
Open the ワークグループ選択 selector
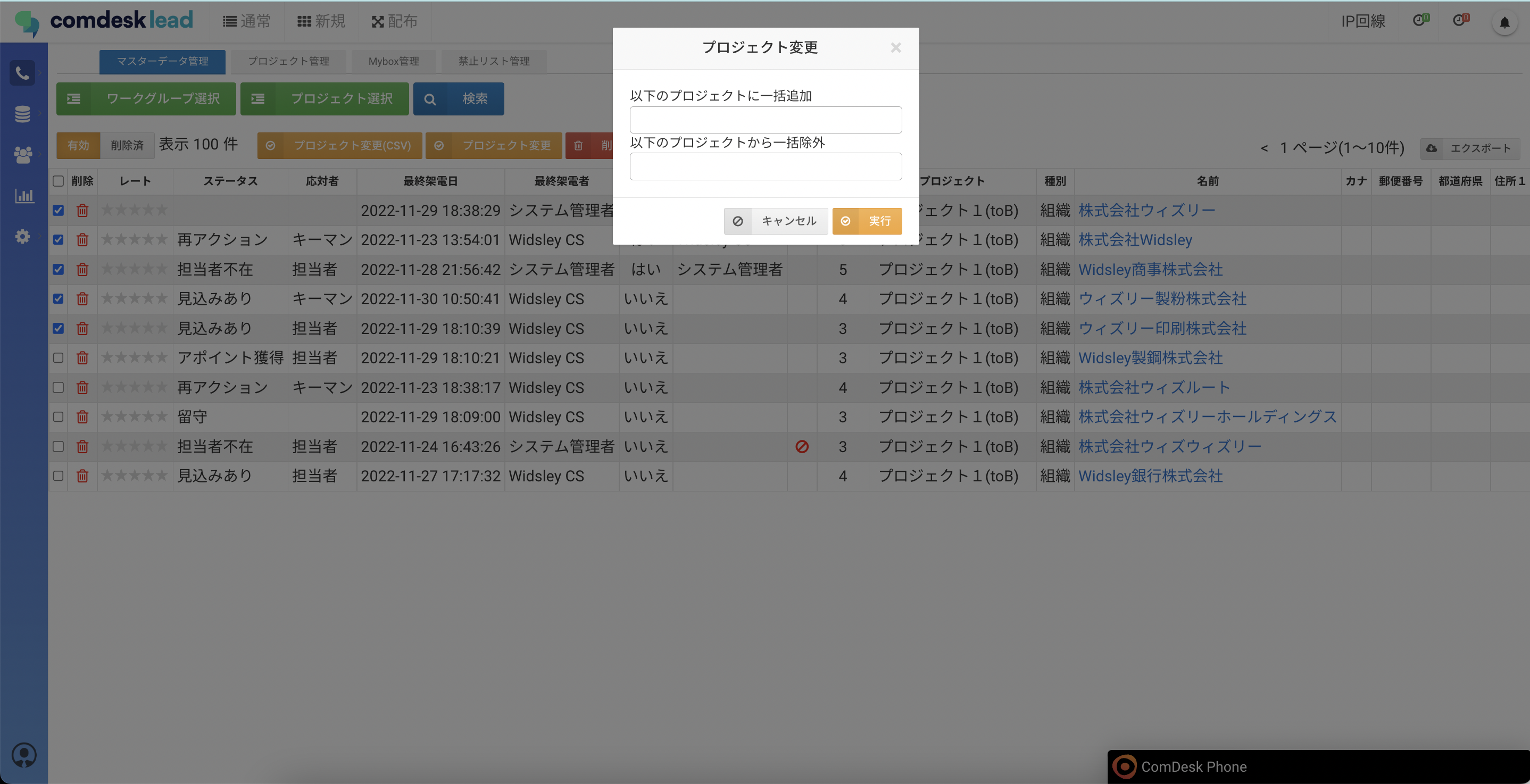tap(146, 98)
